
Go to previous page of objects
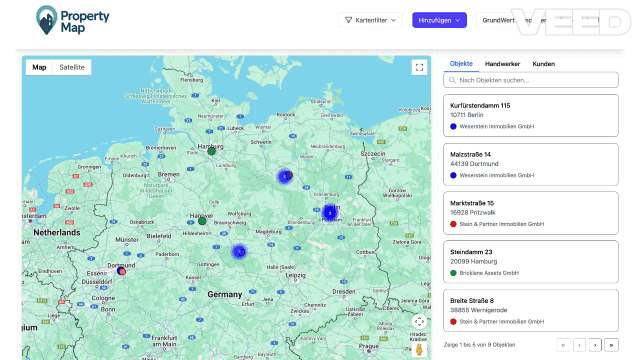click(x=579, y=345)
